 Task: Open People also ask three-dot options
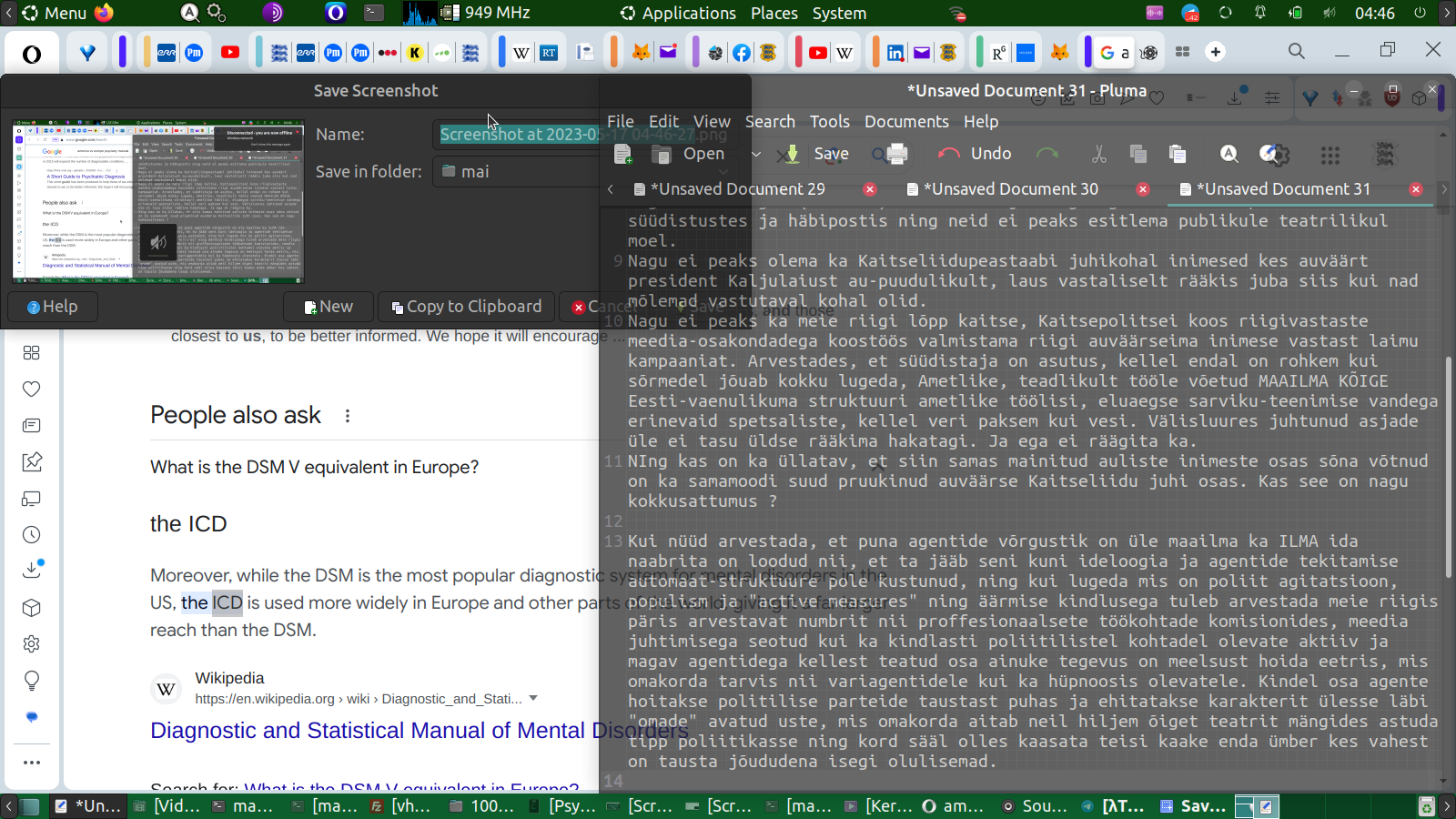[x=347, y=416]
